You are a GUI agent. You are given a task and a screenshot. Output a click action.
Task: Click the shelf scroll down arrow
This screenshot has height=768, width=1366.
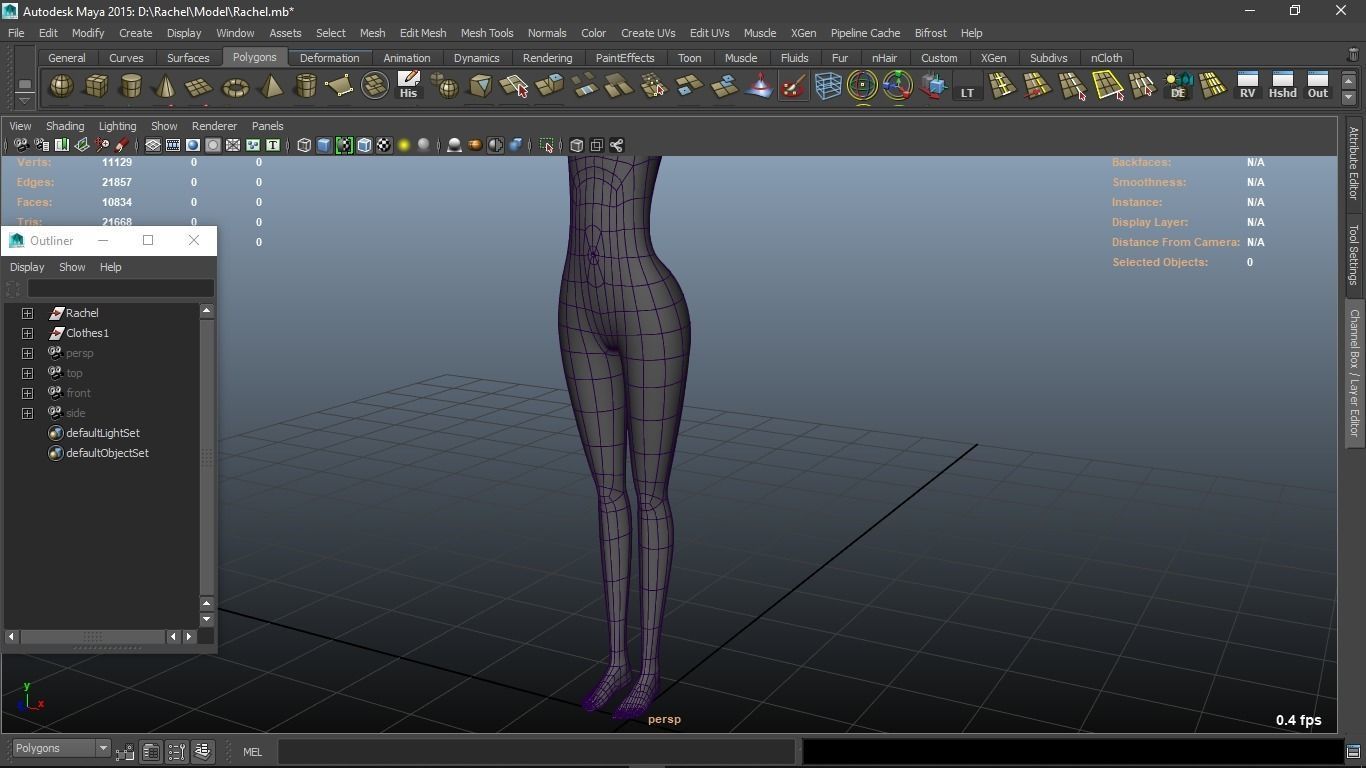pos(1348,97)
